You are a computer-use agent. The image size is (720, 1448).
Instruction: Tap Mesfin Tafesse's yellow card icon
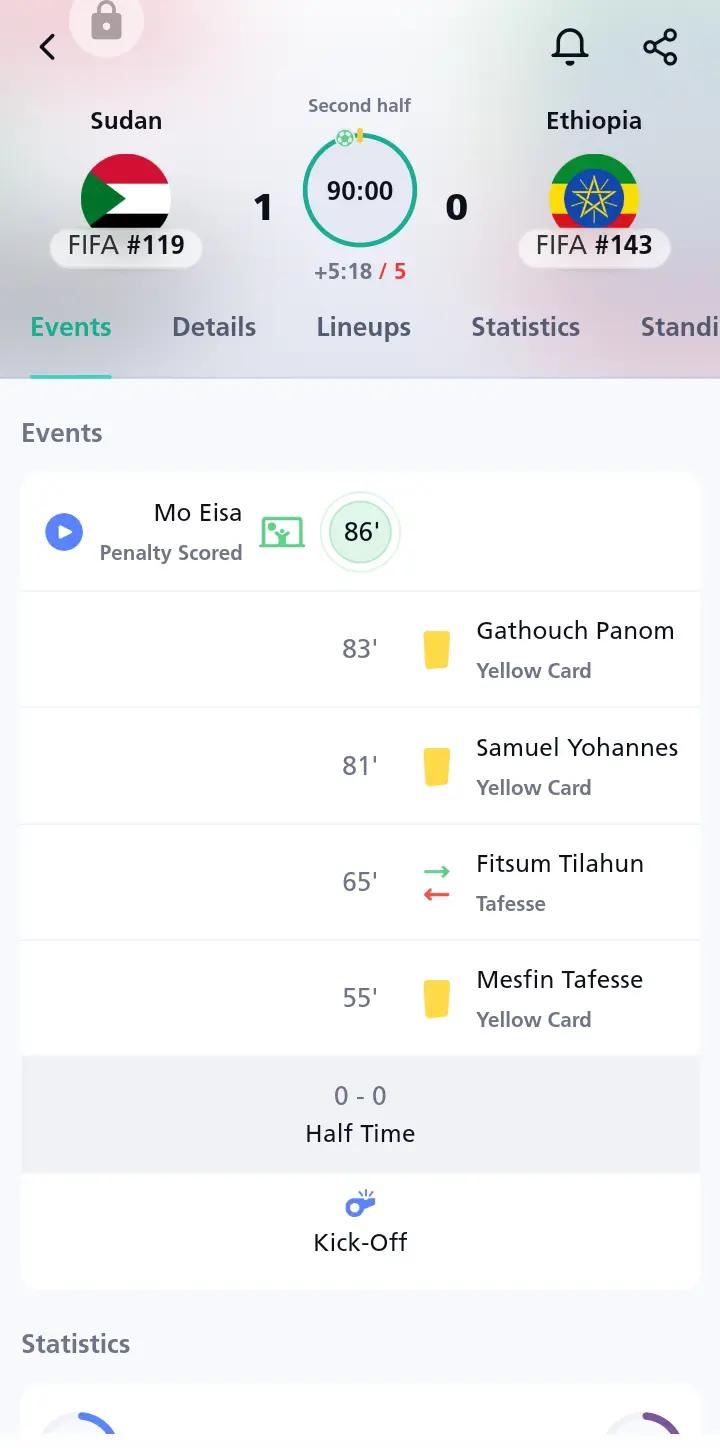[x=436, y=998]
